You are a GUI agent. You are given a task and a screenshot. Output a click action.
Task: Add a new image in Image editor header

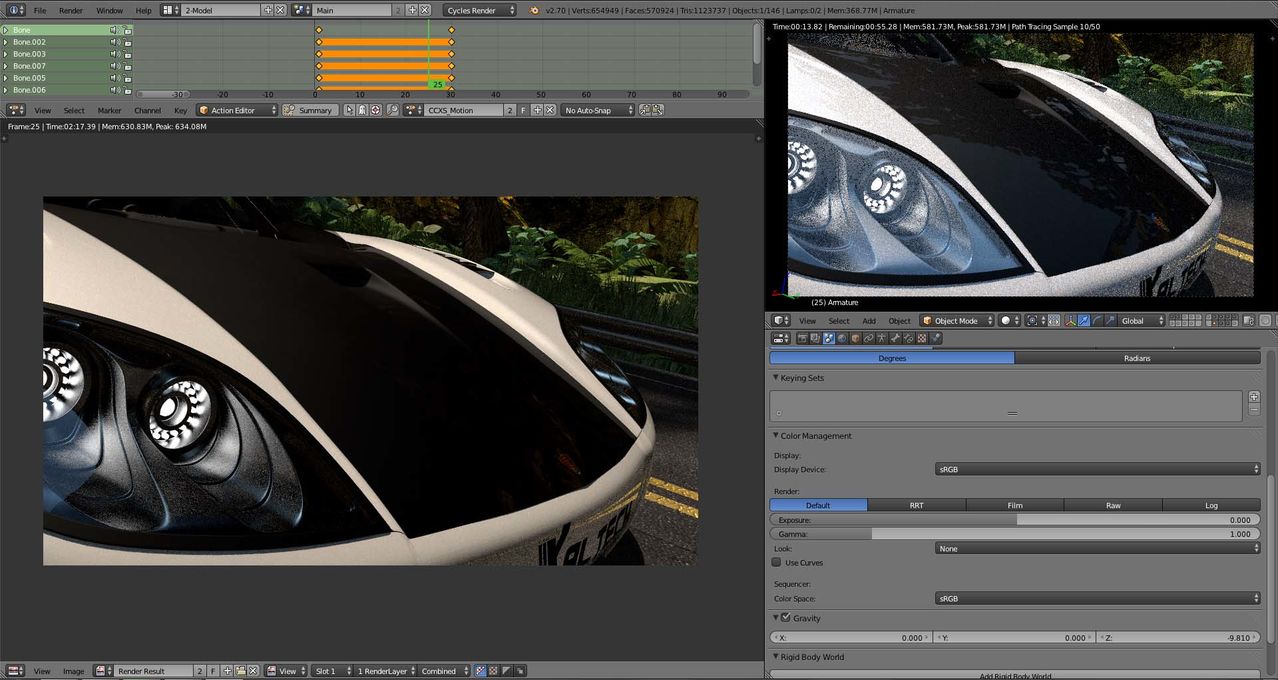pyautogui.click(x=227, y=671)
